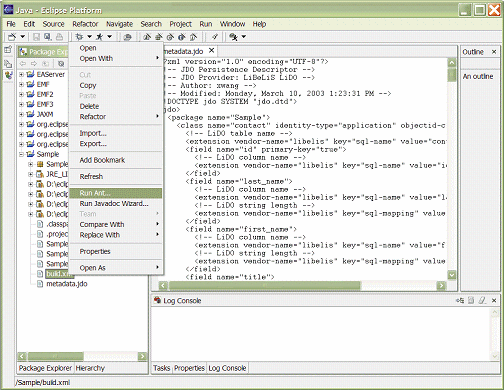
Task: Choose Properties in the context menu
Action: pos(95,251)
